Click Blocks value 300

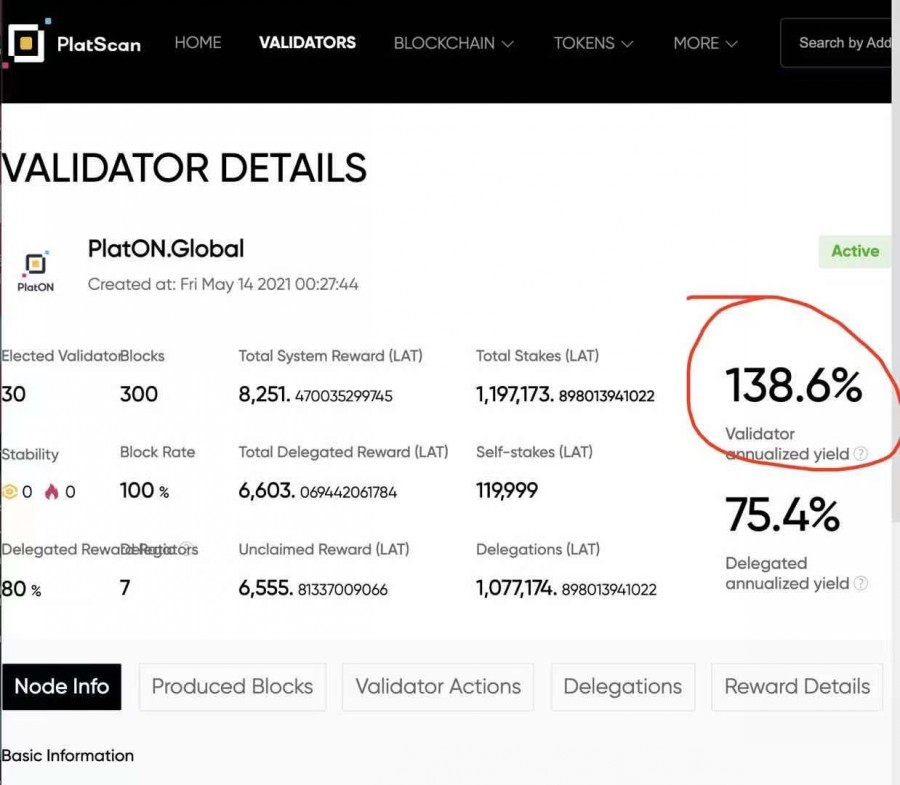point(139,394)
